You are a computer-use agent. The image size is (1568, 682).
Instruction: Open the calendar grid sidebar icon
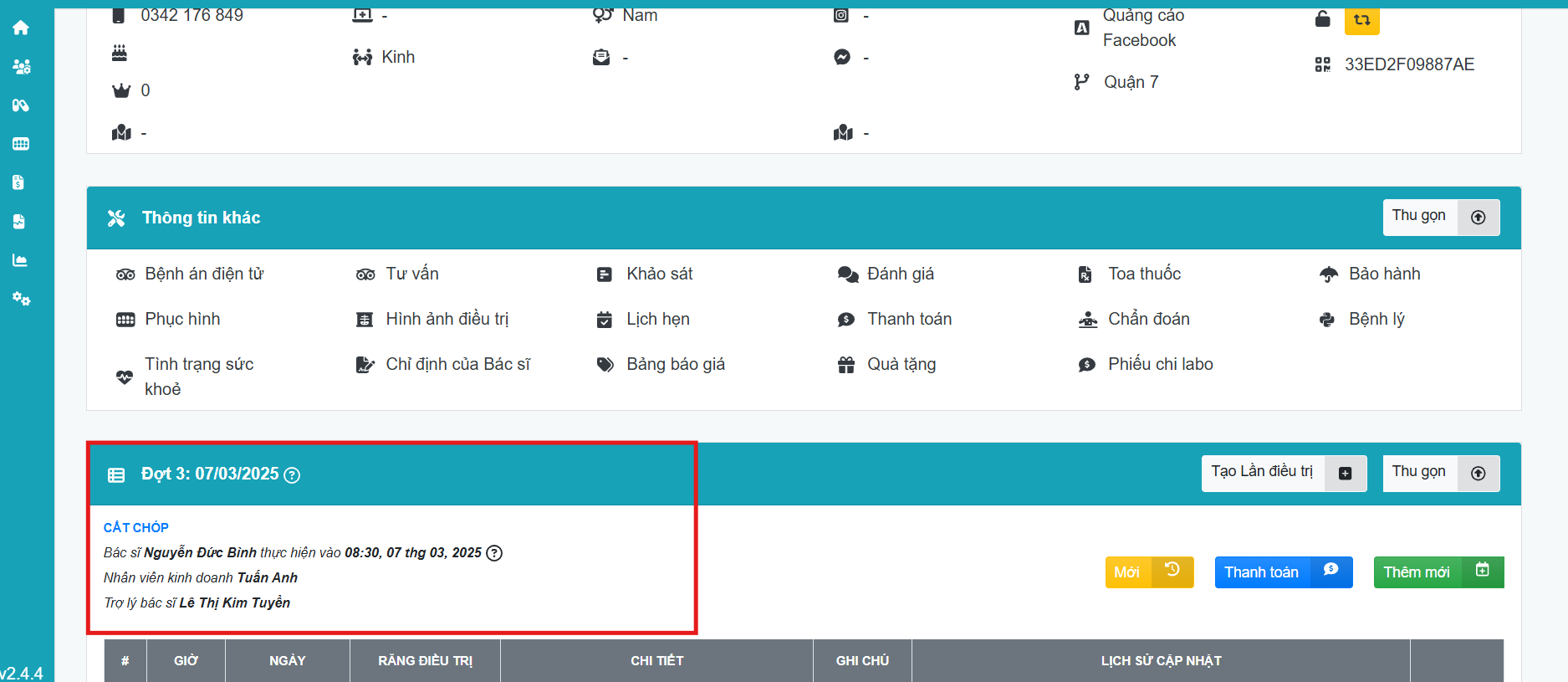(21, 144)
